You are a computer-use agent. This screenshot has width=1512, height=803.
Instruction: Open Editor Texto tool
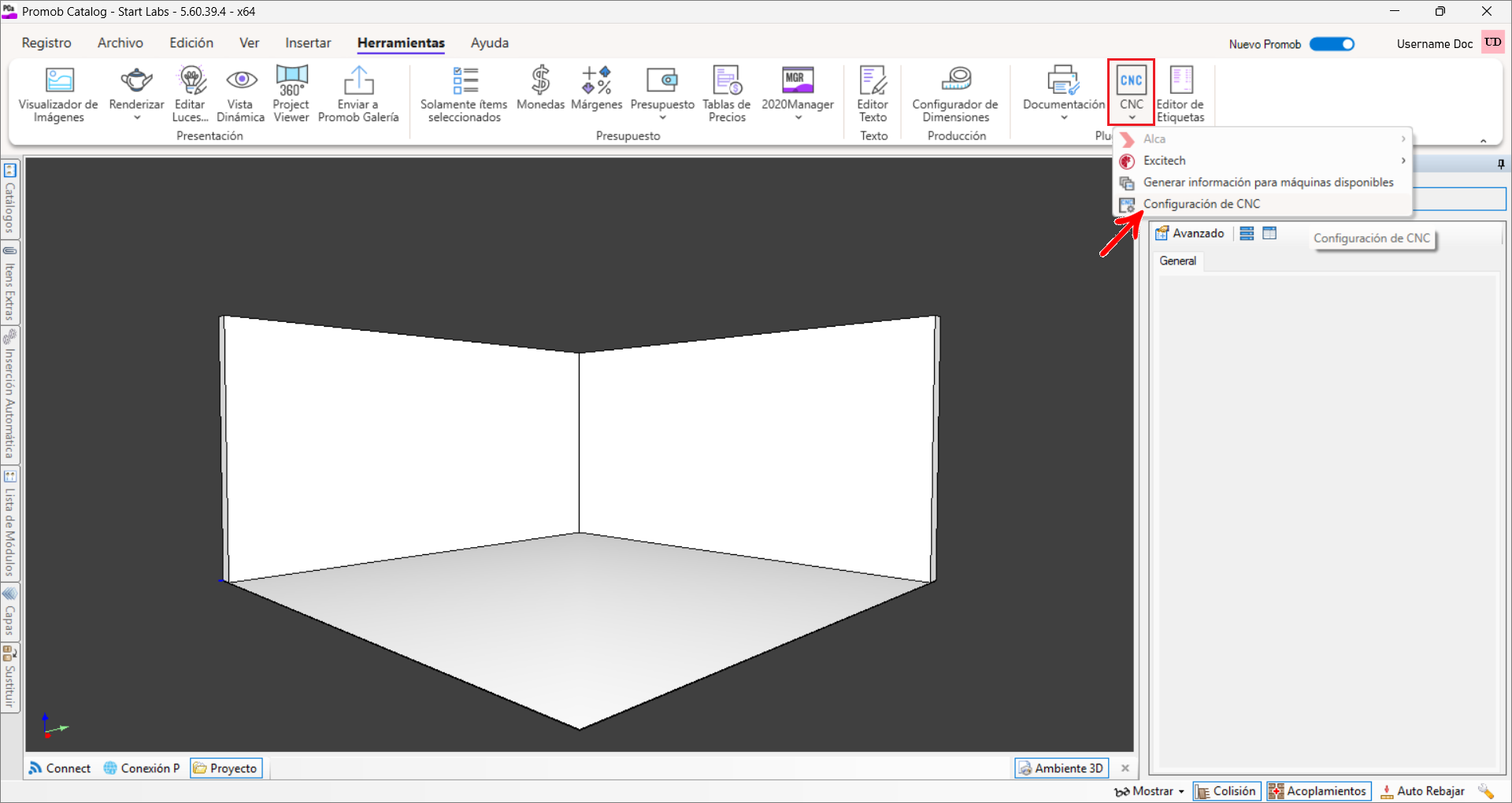click(873, 94)
